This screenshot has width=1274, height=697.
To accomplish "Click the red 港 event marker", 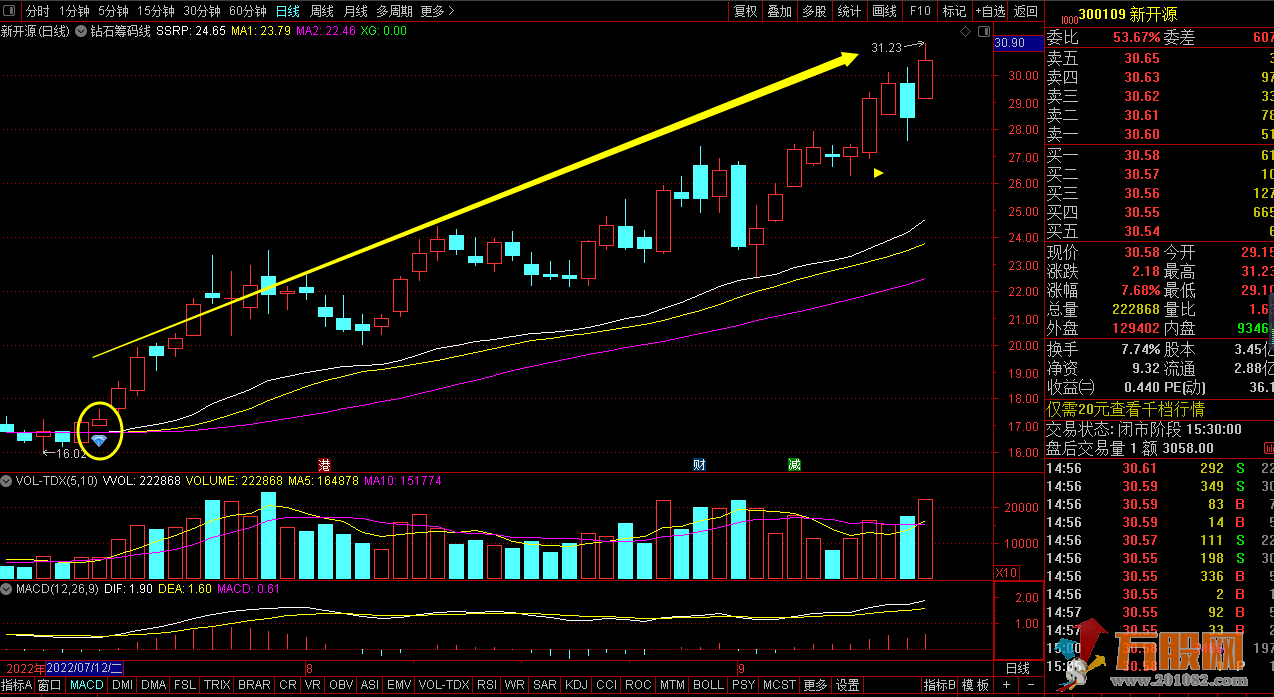I will 324,465.
